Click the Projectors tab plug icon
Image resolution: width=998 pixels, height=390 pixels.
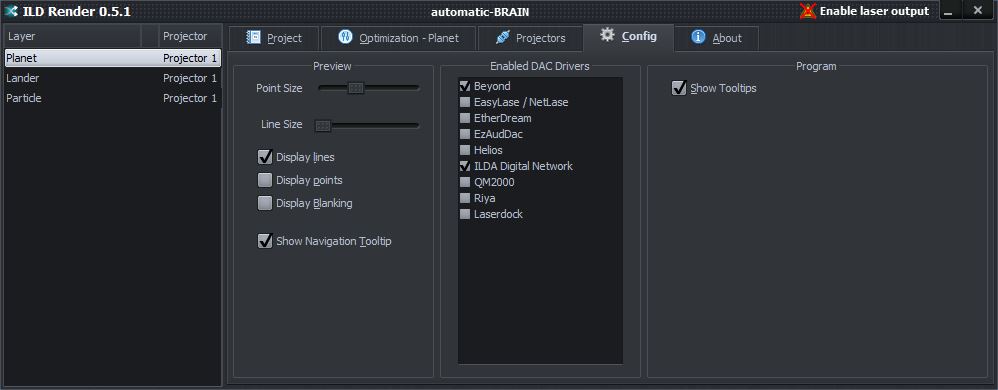[x=503, y=38]
